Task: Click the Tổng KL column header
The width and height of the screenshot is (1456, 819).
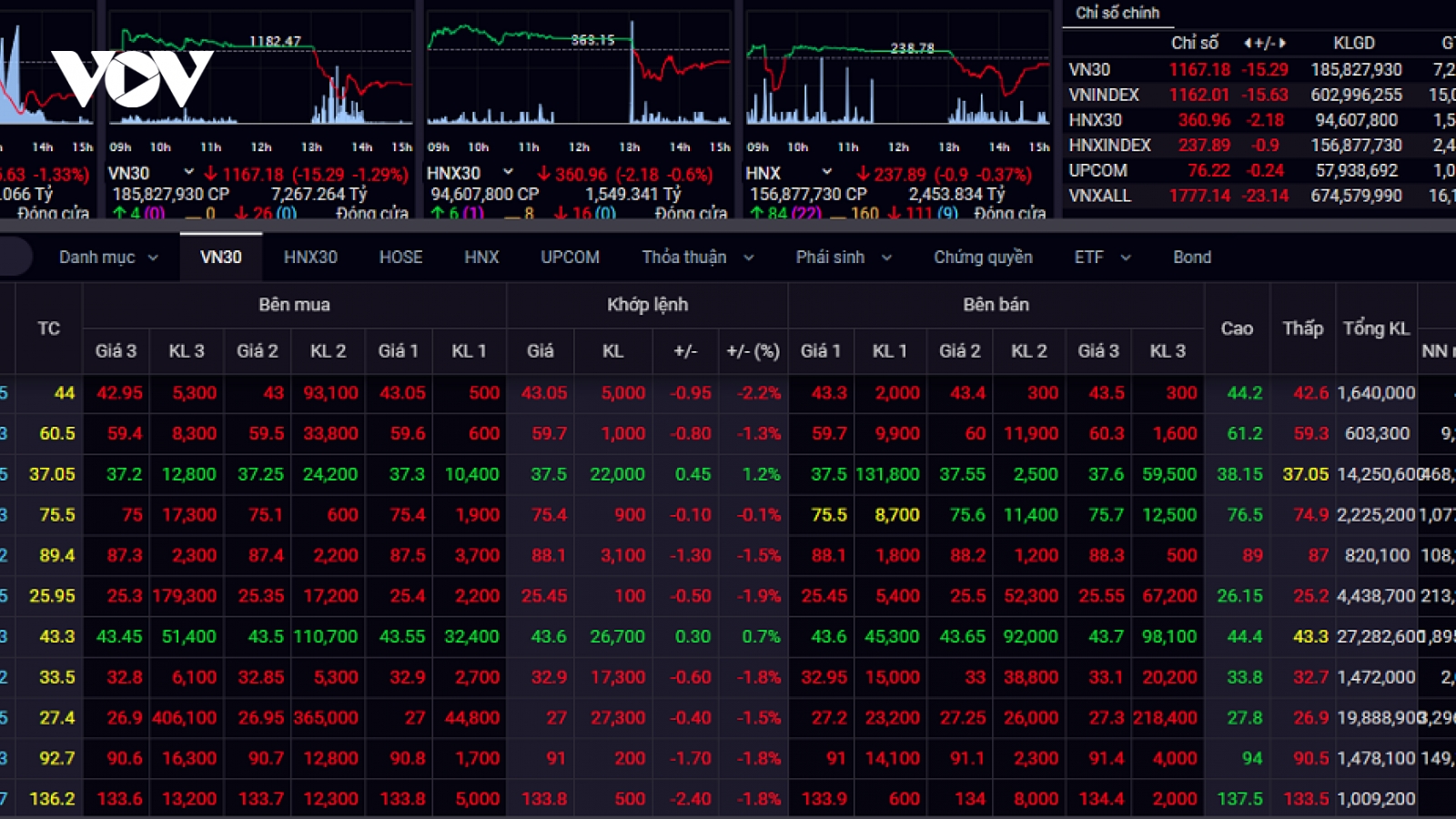Action: [x=1376, y=329]
